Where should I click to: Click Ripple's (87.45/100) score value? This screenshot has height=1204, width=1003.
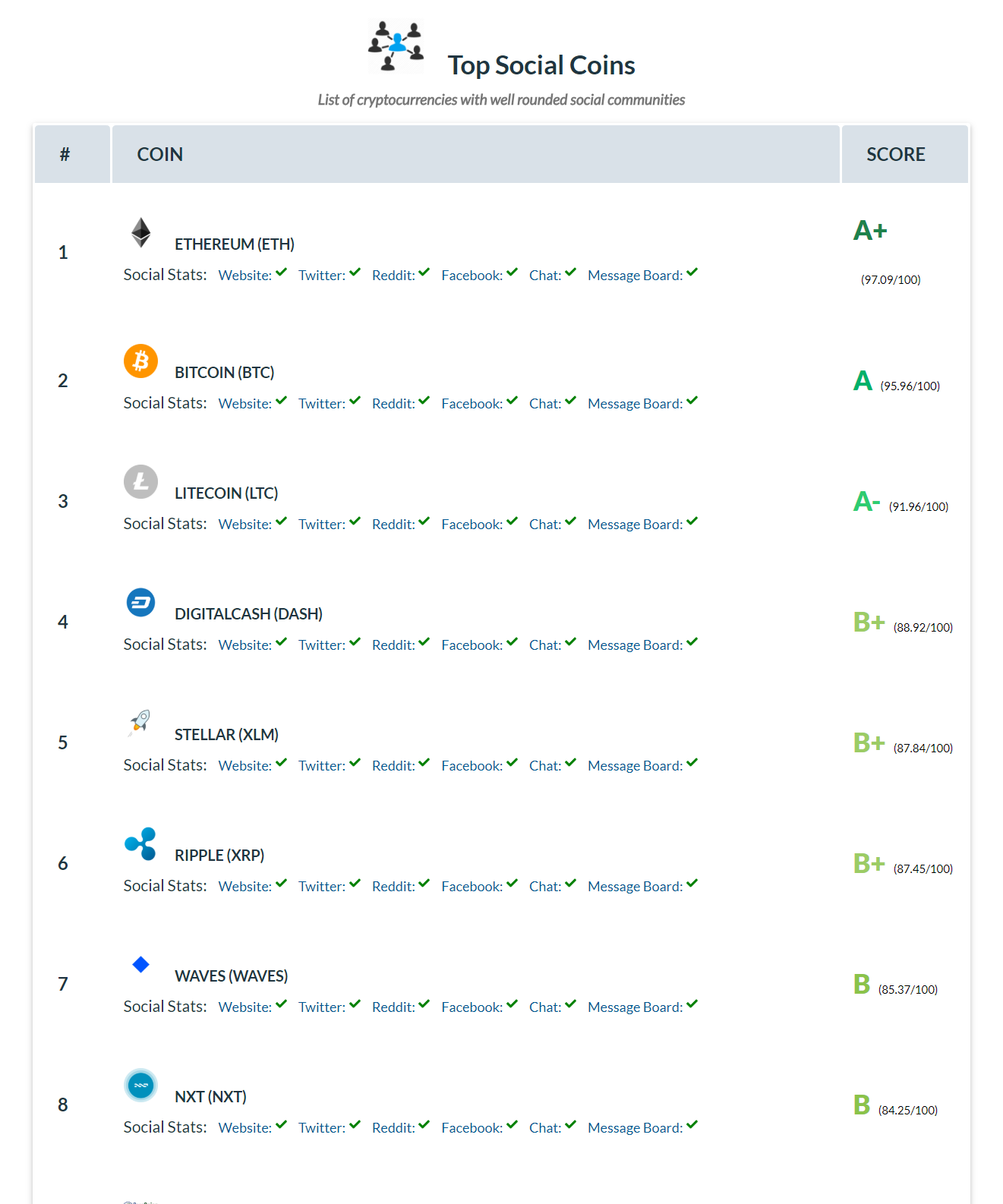pyautogui.click(x=923, y=869)
